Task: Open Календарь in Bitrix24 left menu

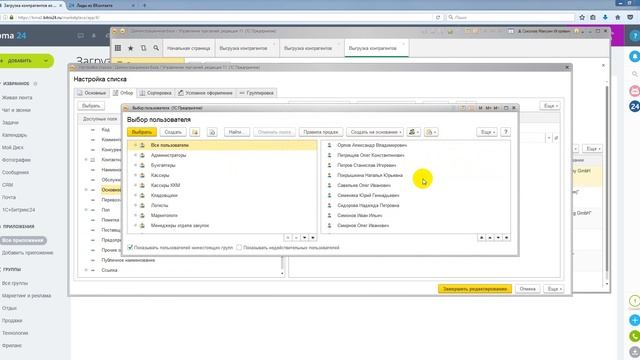Action: 14,135
